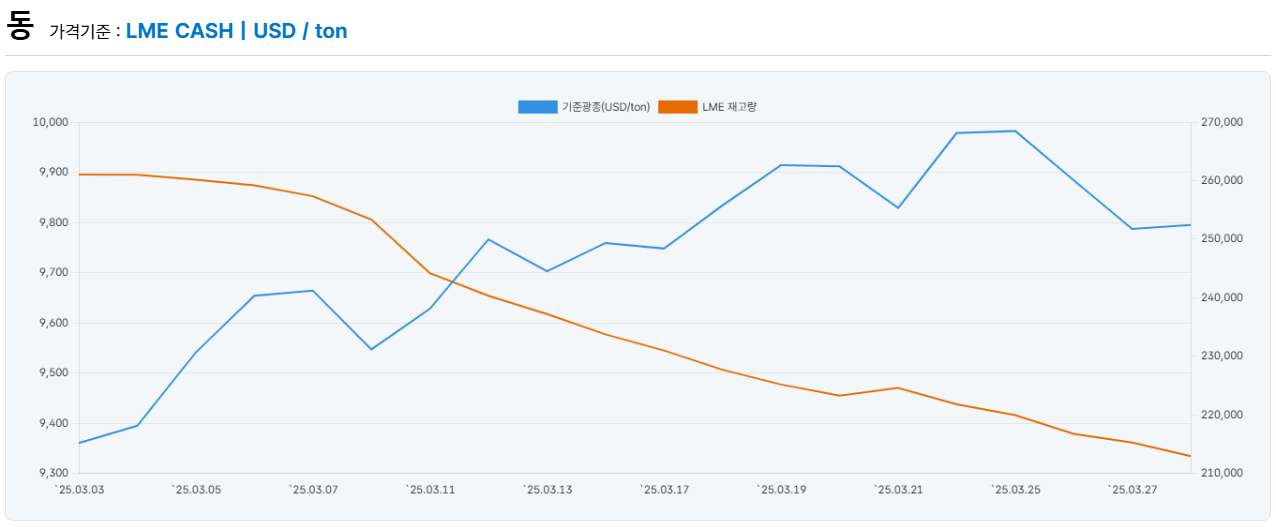
Task: Click blue line's starting point at left edge
Action: click(x=79, y=443)
